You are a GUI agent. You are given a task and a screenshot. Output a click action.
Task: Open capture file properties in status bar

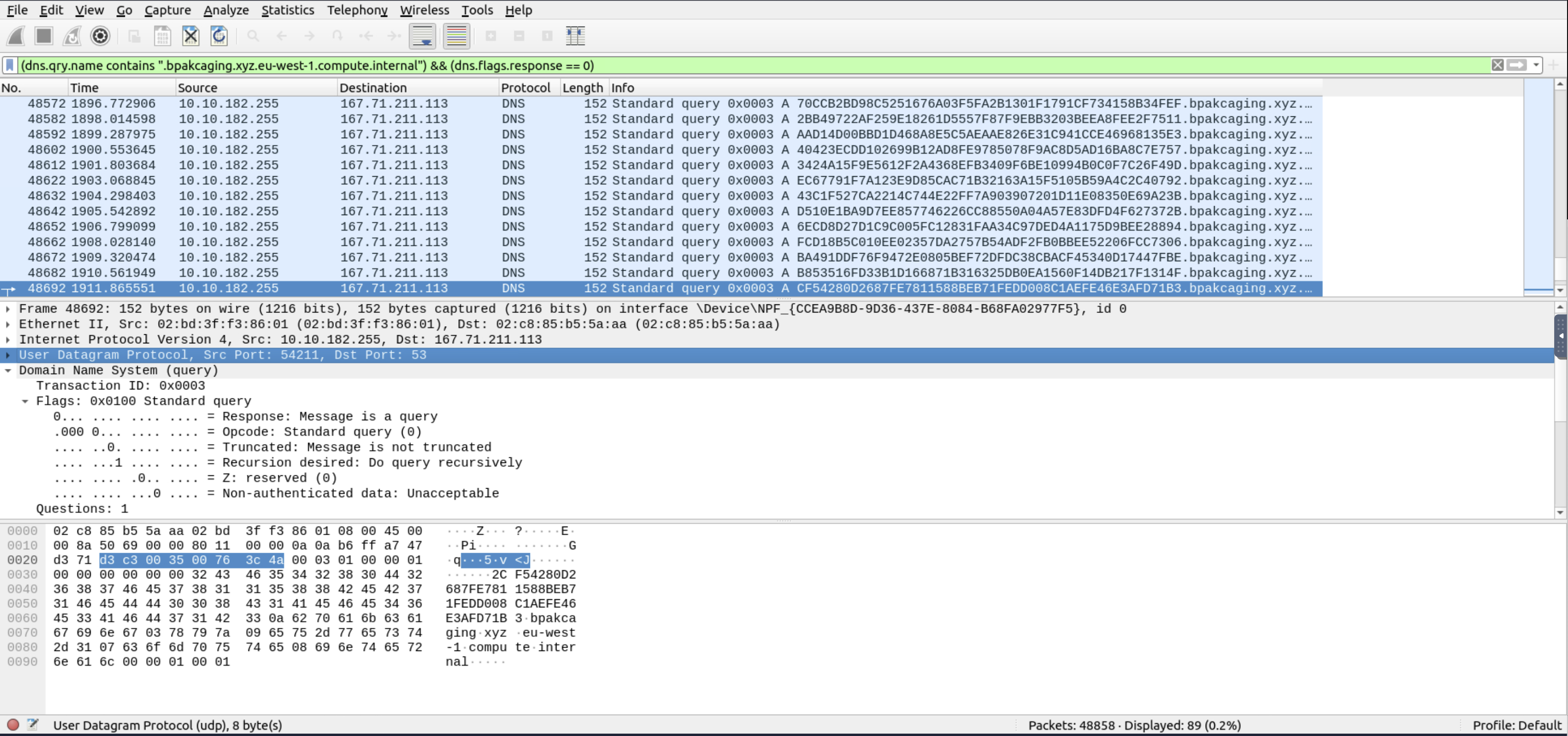pos(33,725)
